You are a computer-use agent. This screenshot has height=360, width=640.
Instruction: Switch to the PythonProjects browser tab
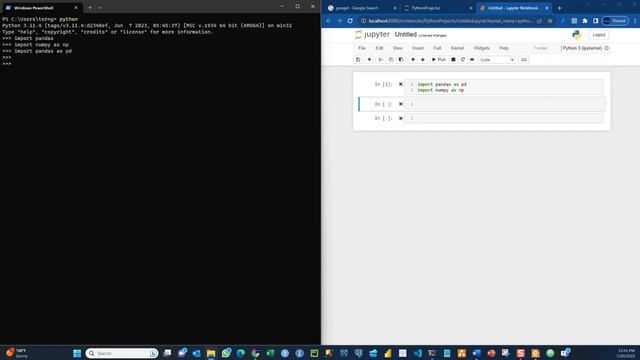click(437, 8)
